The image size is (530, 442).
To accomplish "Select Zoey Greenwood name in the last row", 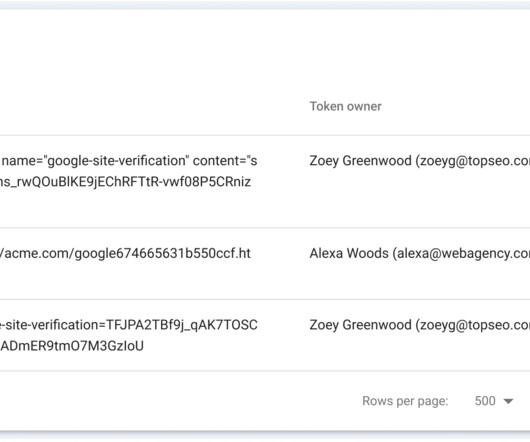I will pos(360,325).
